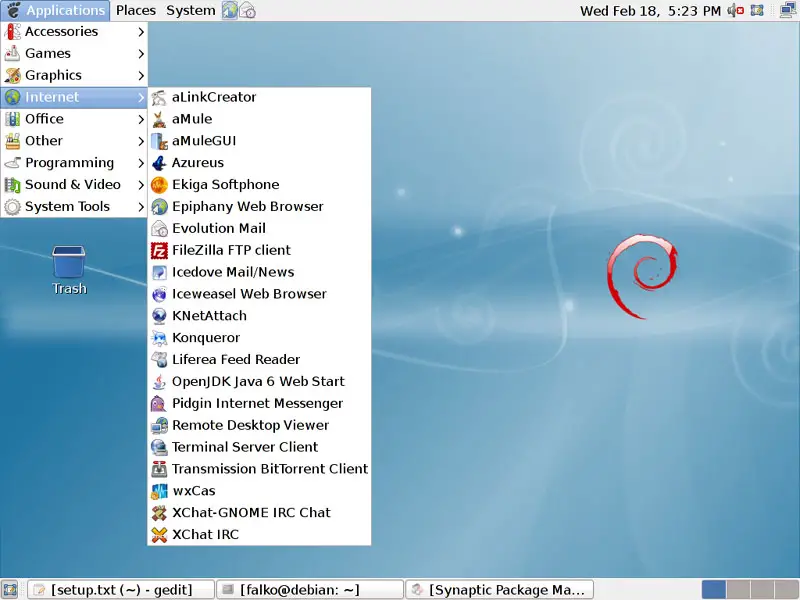The image size is (800, 600).
Task: Expand the Sound & Video submenu arrow
Action: 141,185
